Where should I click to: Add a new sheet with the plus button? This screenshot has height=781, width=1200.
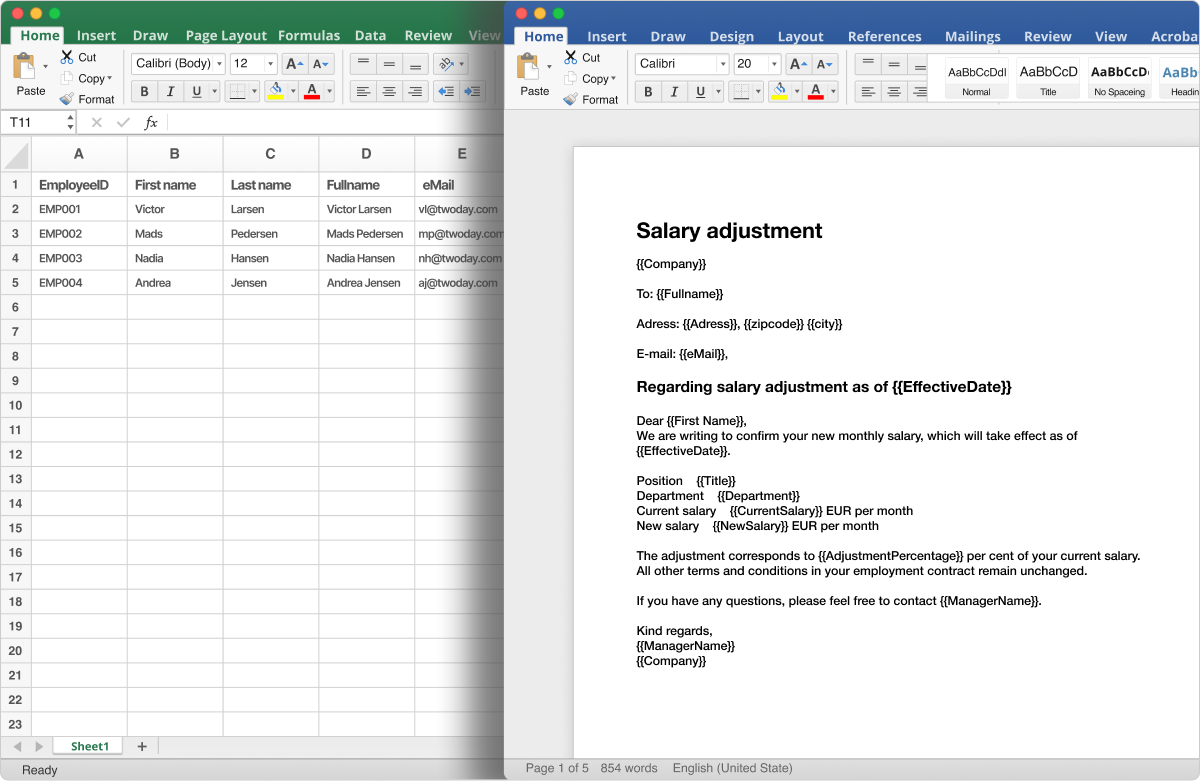[x=141, y=746]
